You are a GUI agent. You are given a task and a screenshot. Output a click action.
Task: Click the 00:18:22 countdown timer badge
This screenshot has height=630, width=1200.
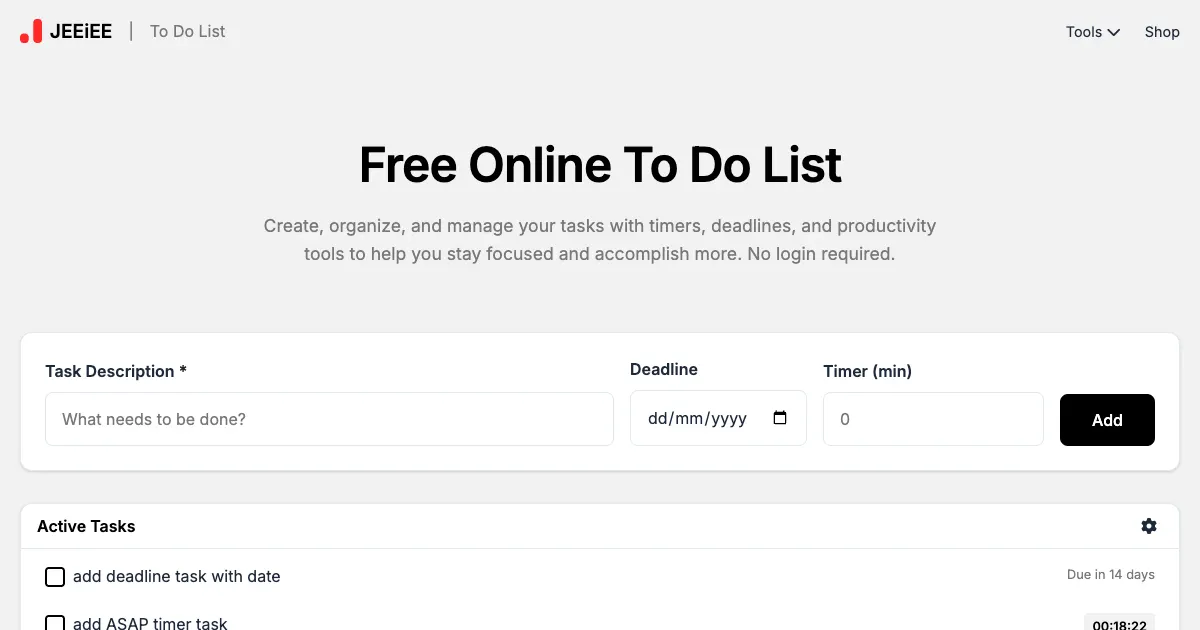[1119, 622]
